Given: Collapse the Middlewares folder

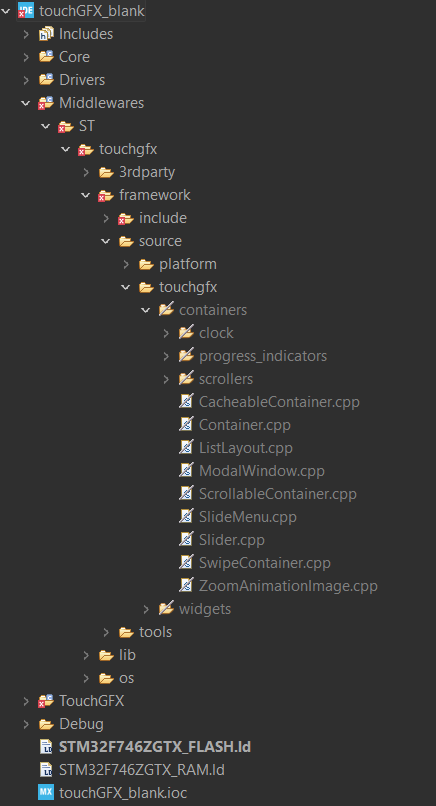Looking at the screenshot, I should click(26, 103).
